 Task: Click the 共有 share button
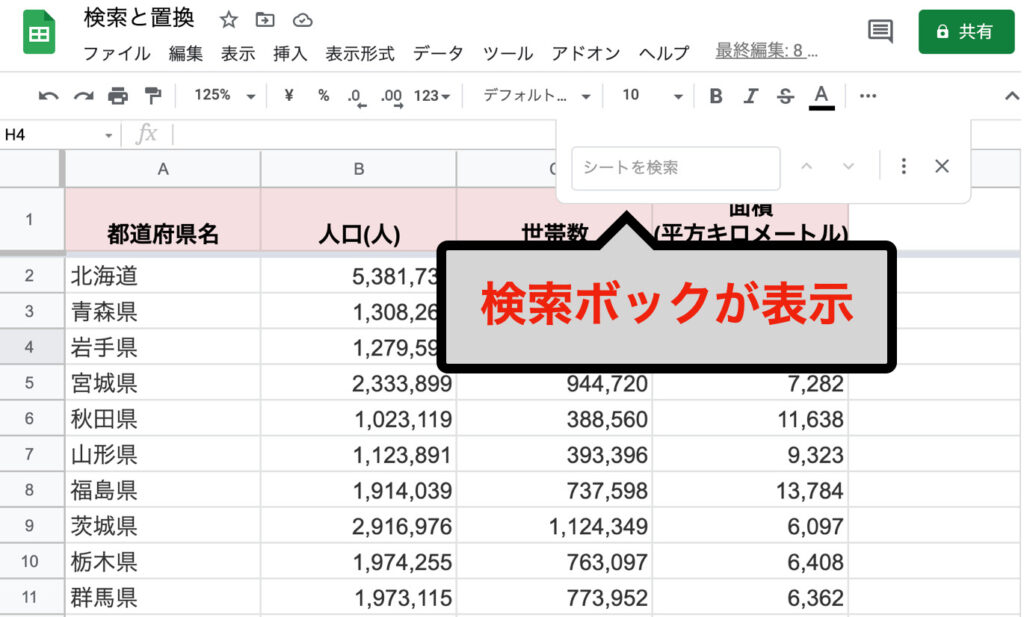click(x=966, y=31)
